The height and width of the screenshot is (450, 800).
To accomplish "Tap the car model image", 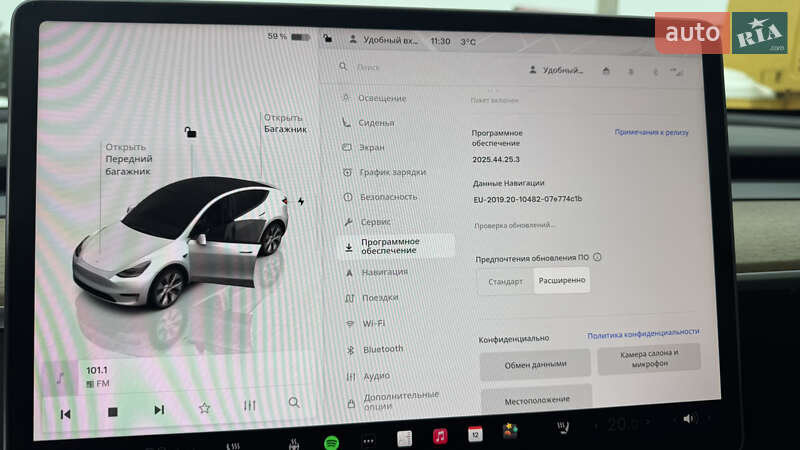I will tap(181, 242).
